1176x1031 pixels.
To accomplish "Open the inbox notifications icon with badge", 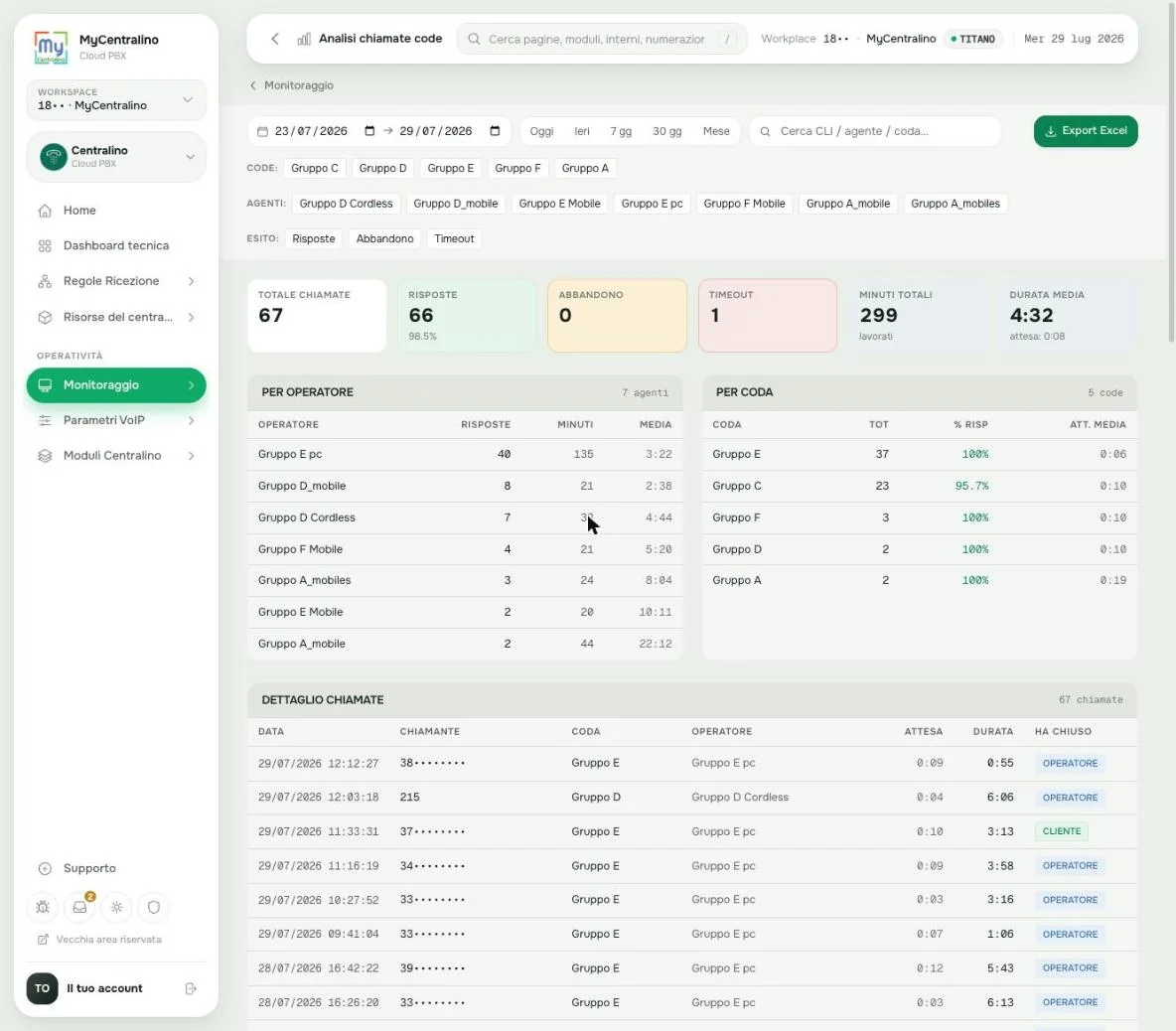I will tap(79, 907).
